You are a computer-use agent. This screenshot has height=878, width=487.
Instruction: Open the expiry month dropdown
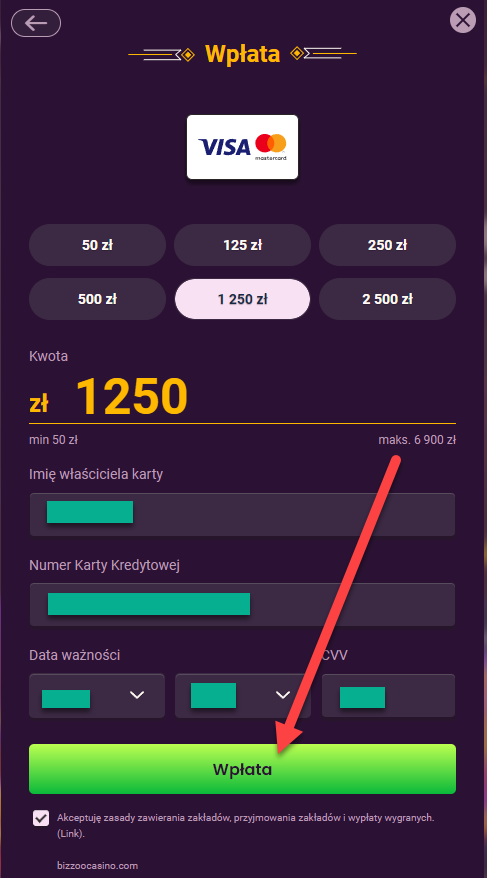[97, 696]
